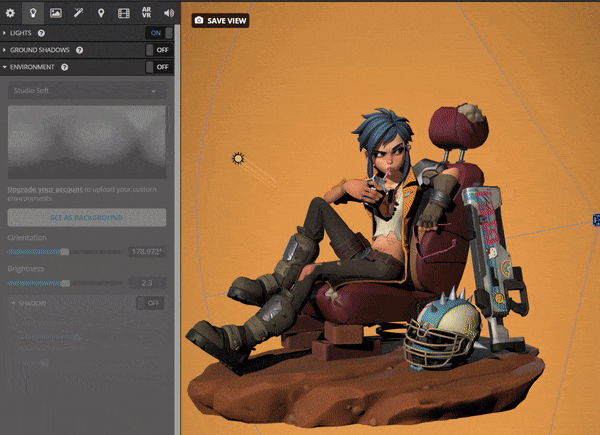The image size is (600, 435).
Task: Turn off the Lights toggle
Action: (x=159, y=33)
